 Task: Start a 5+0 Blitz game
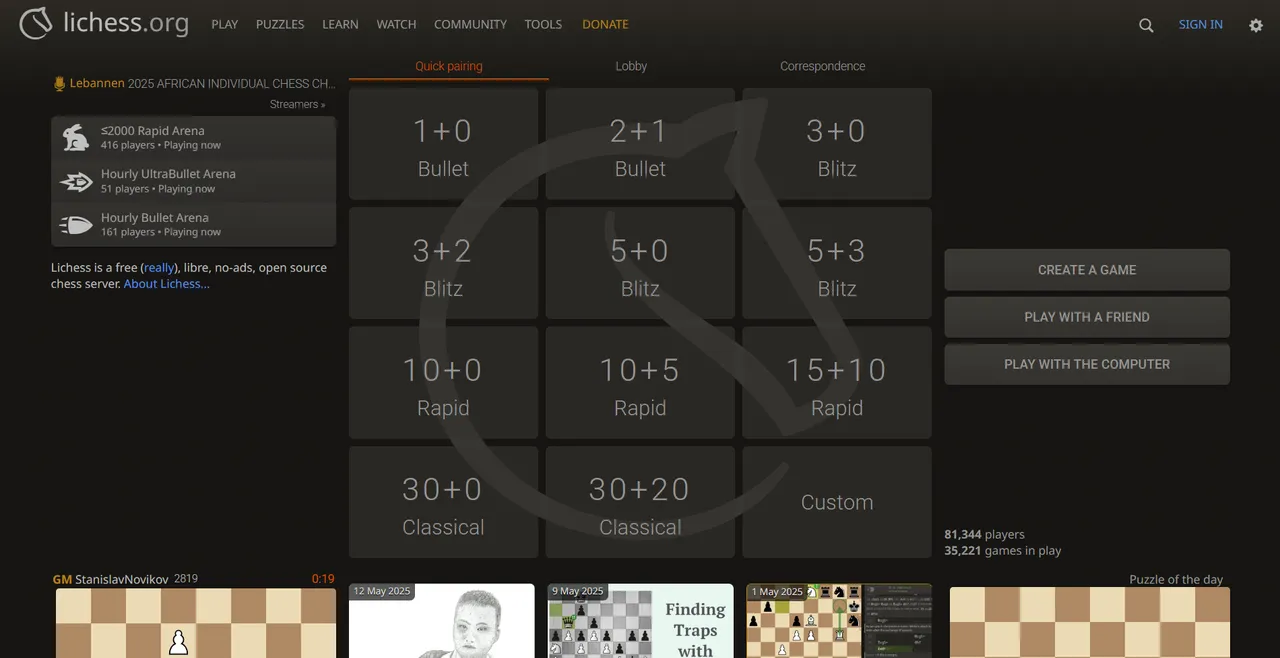(x=640, y=263)
